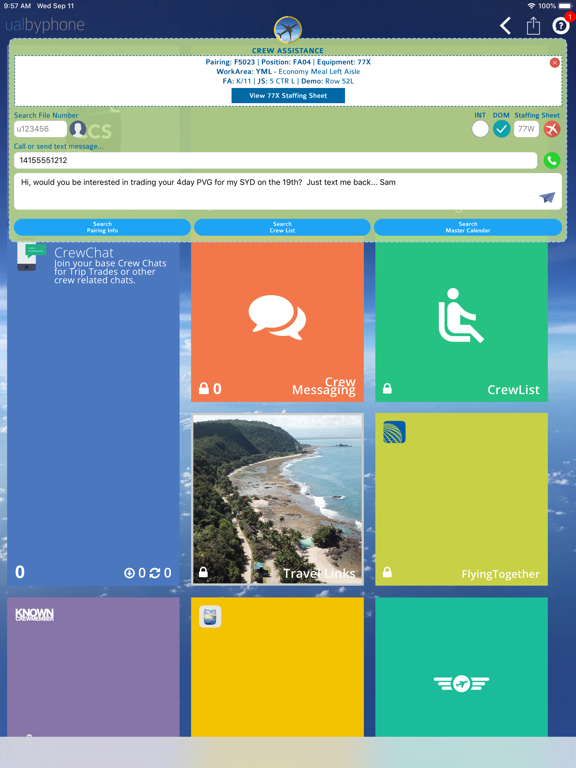The height and width of the screenshot is (768, 576).
Task: Tap the 9:57 AM clock in status bar
Action: click(x=17, y=6)
